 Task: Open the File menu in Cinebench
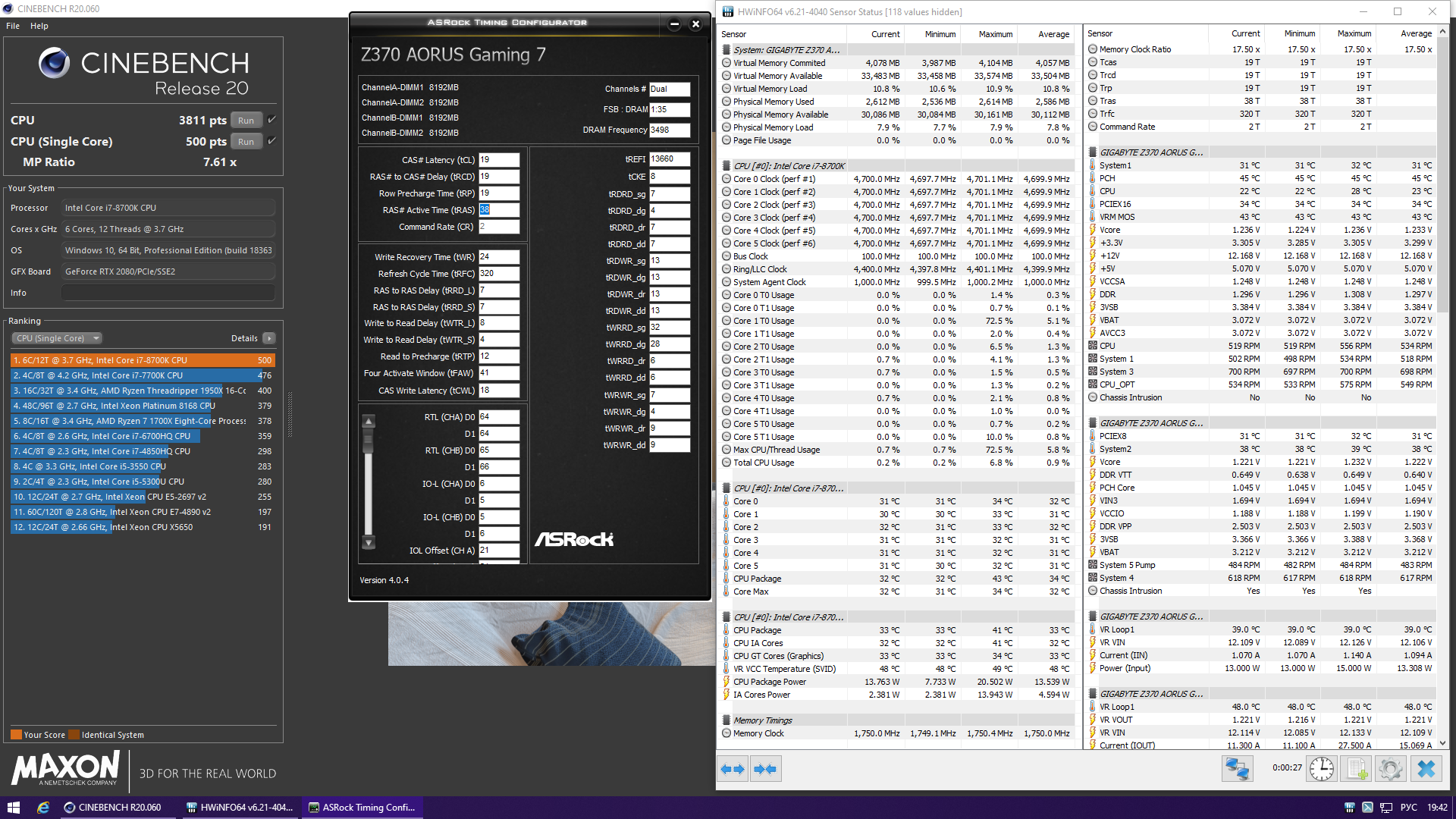coord(13,26)
